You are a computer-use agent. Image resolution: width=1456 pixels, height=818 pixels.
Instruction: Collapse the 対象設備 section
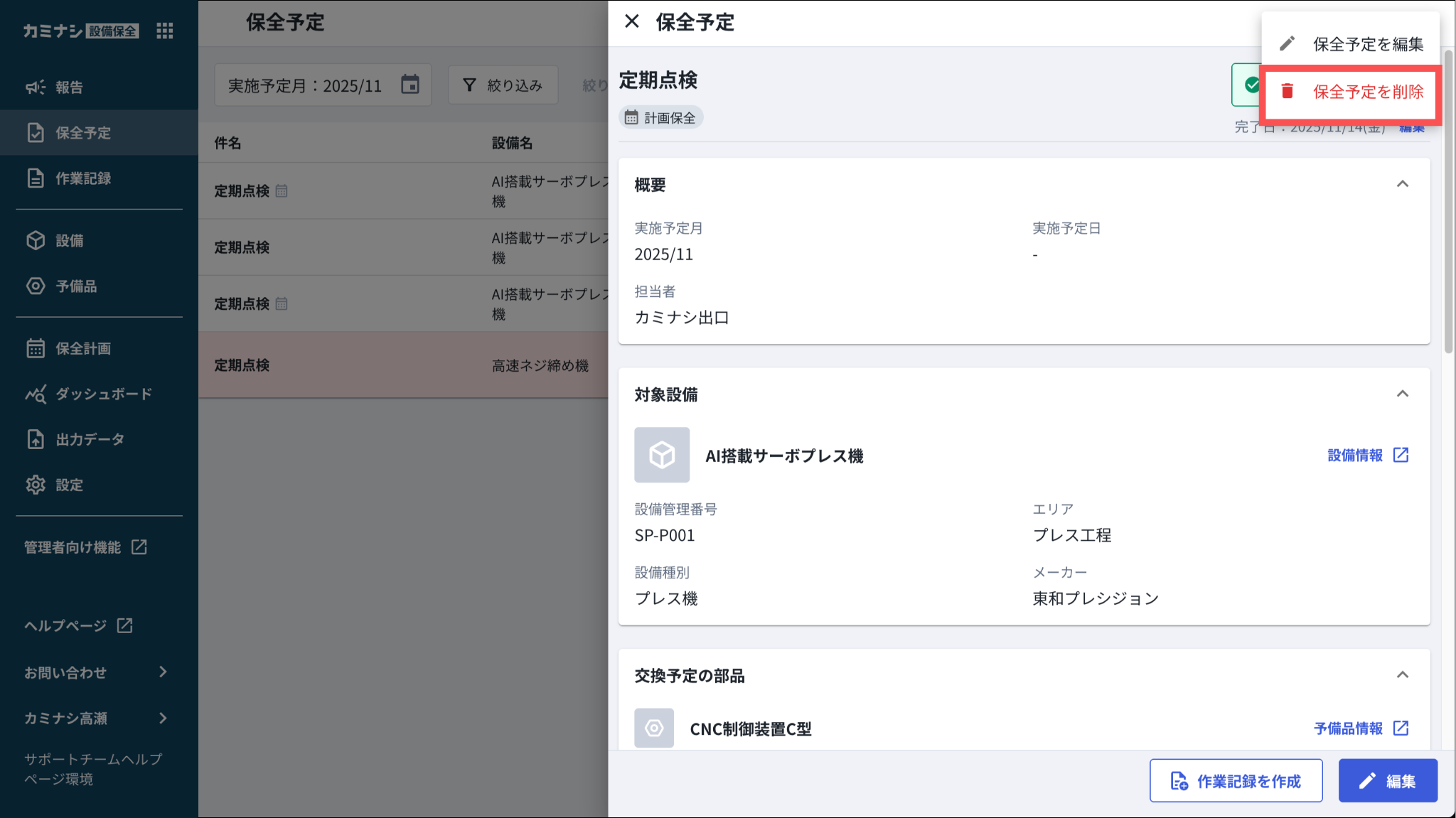(1402, 394)
